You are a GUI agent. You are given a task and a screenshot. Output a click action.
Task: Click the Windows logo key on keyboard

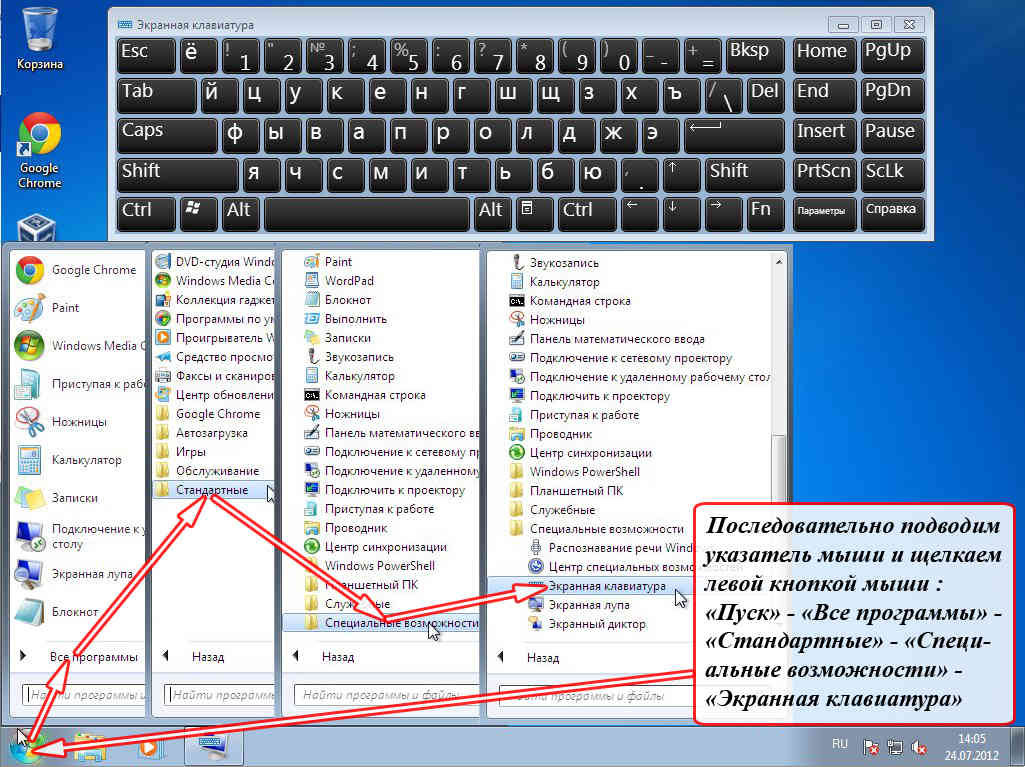198,213
